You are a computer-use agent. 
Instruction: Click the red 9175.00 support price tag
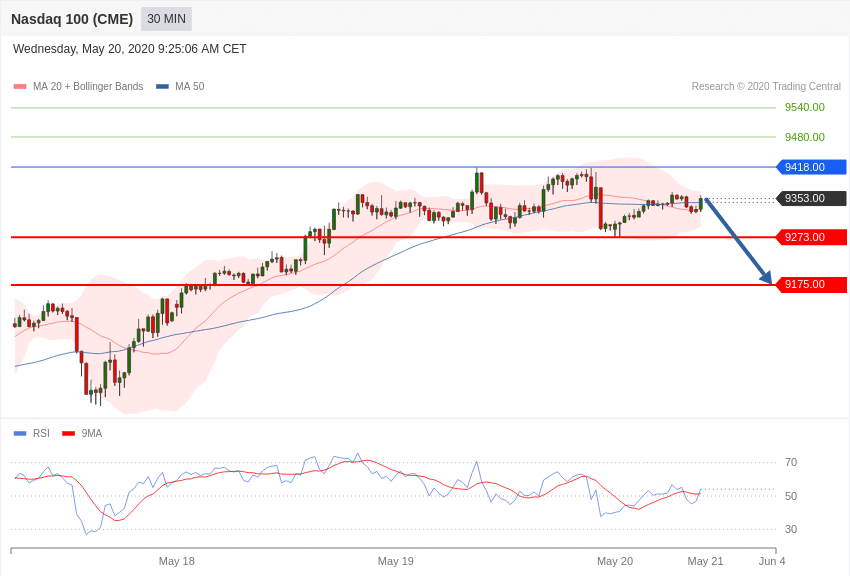pyautogui.click(x=812, y=284)
